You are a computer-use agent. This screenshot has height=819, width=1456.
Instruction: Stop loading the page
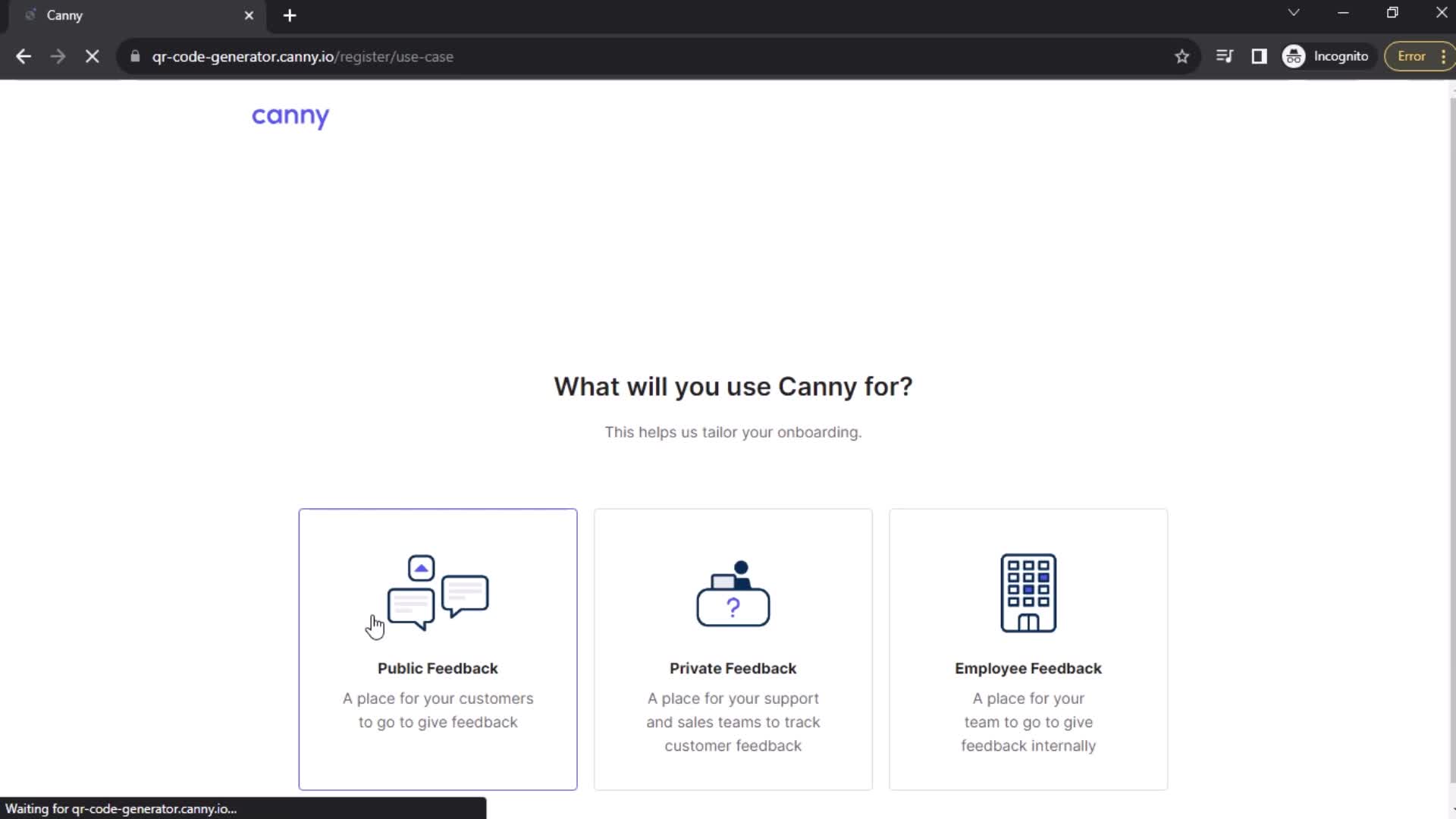[92, 56]
